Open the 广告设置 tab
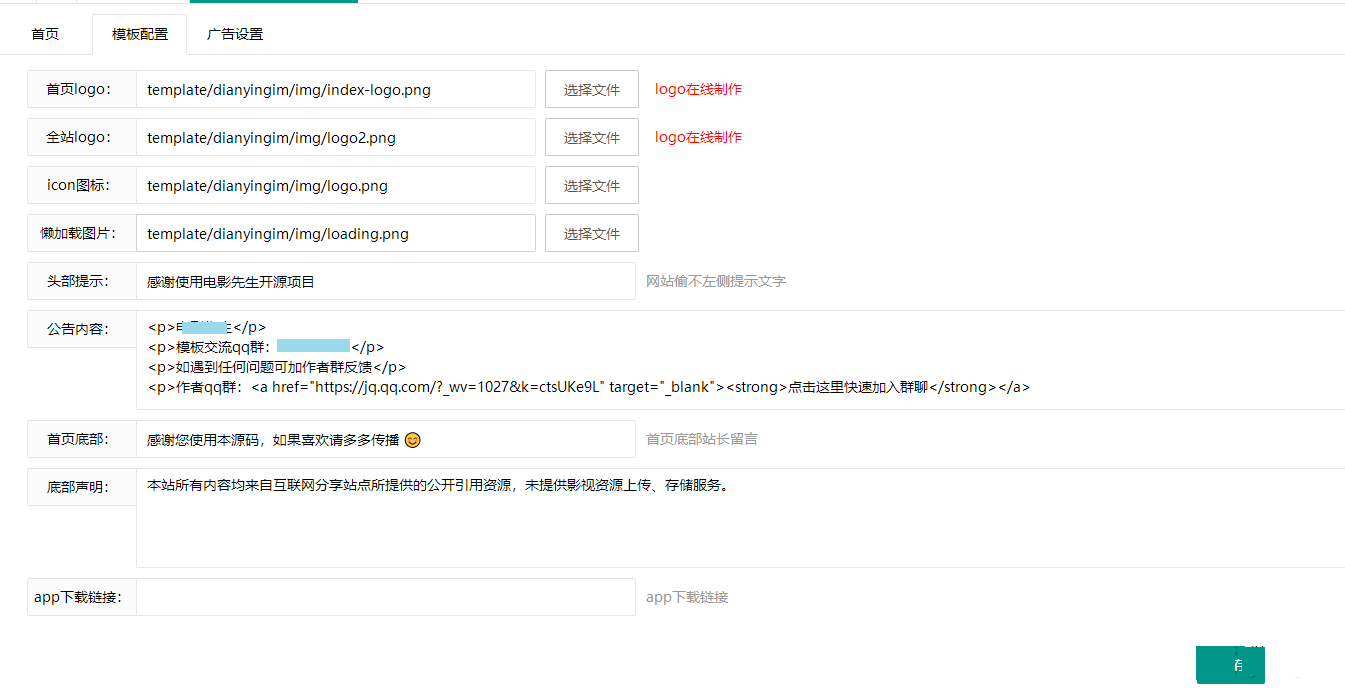The image size is (1345, 691). [x=235, y=34]
